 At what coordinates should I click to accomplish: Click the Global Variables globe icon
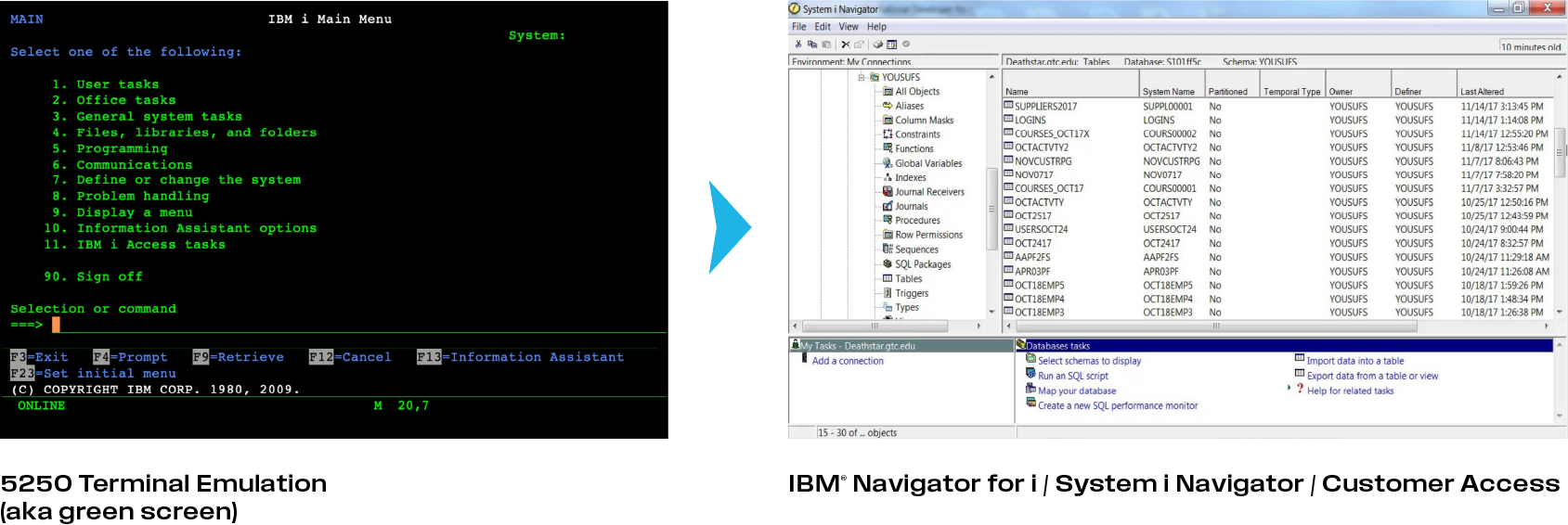coord(888,163)
